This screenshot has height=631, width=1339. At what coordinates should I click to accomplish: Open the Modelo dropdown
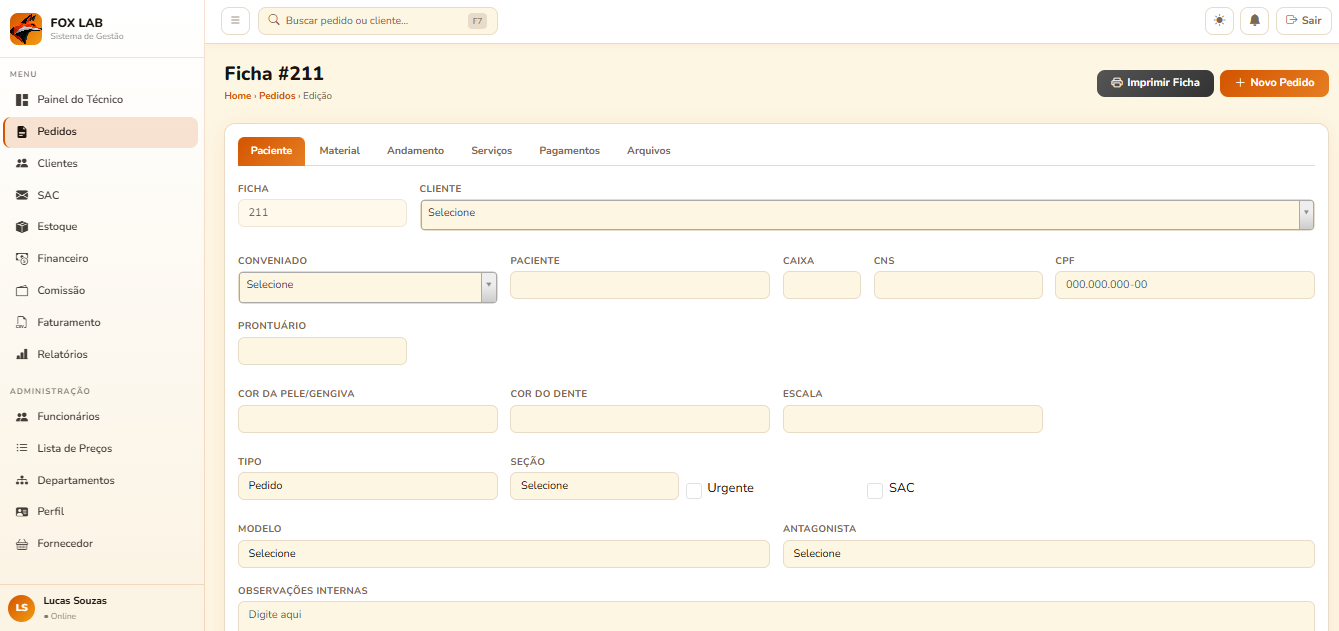[x=503, y=554]
